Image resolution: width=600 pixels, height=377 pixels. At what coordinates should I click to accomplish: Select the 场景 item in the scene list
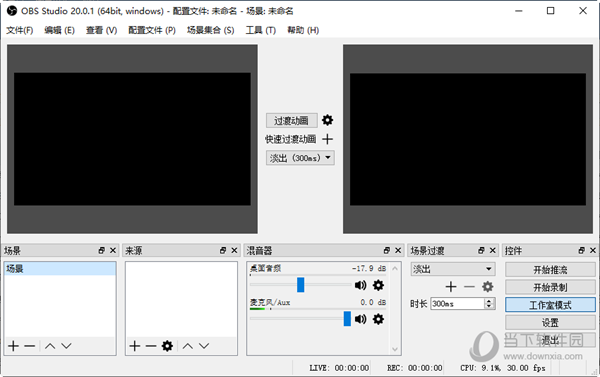point(60,269)
